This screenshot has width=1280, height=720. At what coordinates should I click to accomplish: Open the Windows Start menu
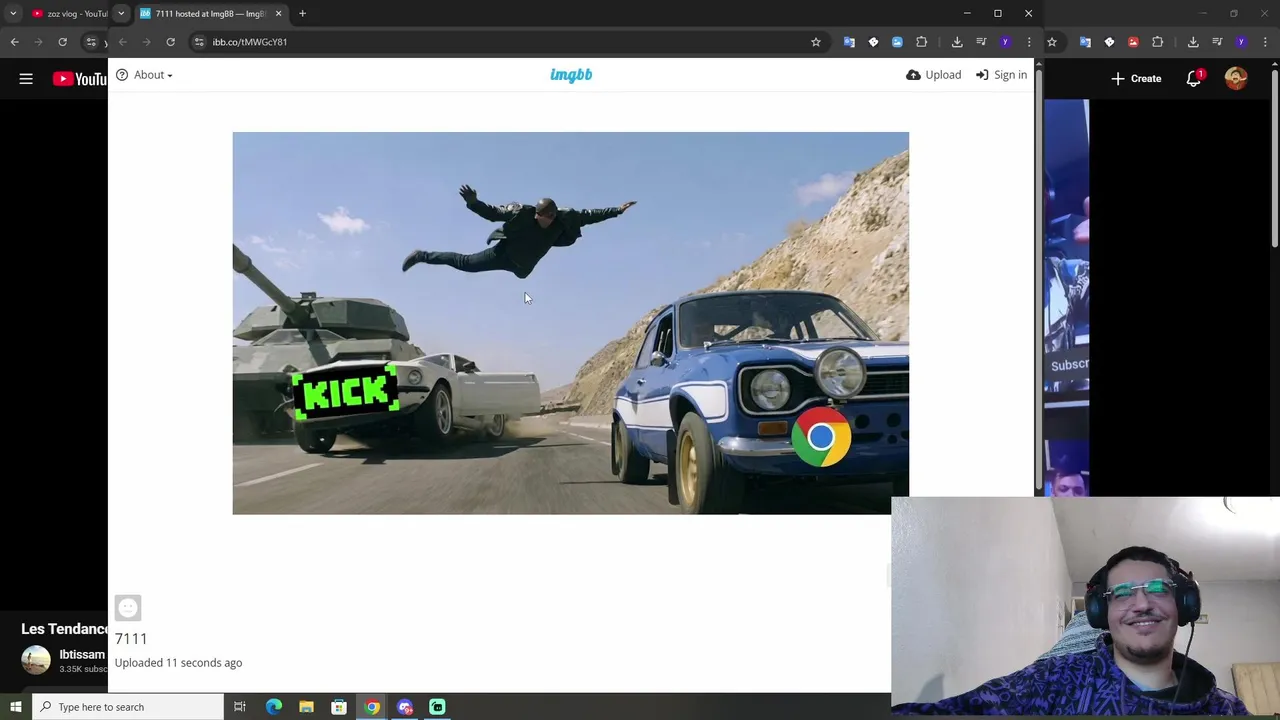pyautogui.click(x=15, y=707)
